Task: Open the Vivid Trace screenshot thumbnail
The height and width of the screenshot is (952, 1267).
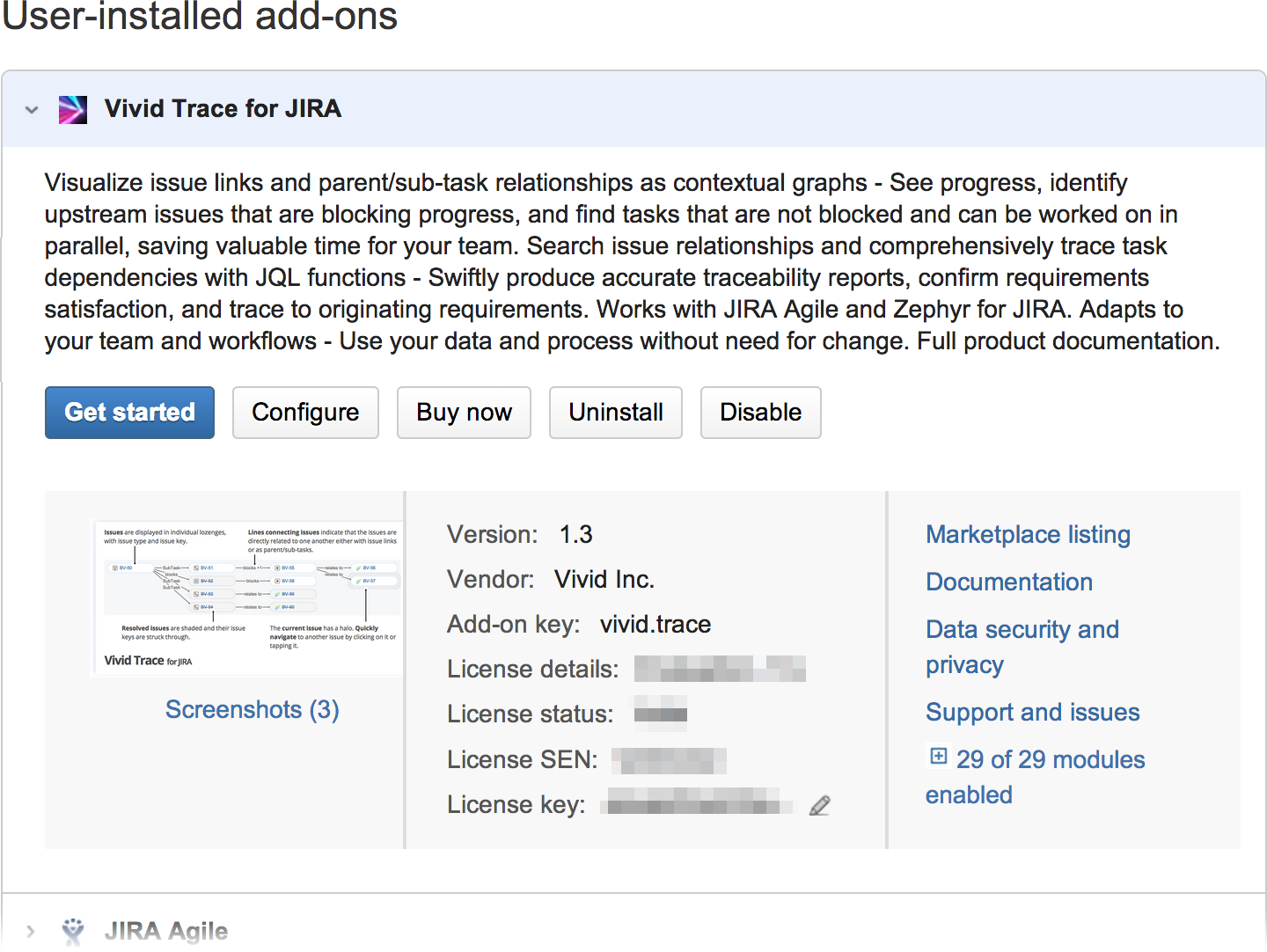Action: coord(247,597)
